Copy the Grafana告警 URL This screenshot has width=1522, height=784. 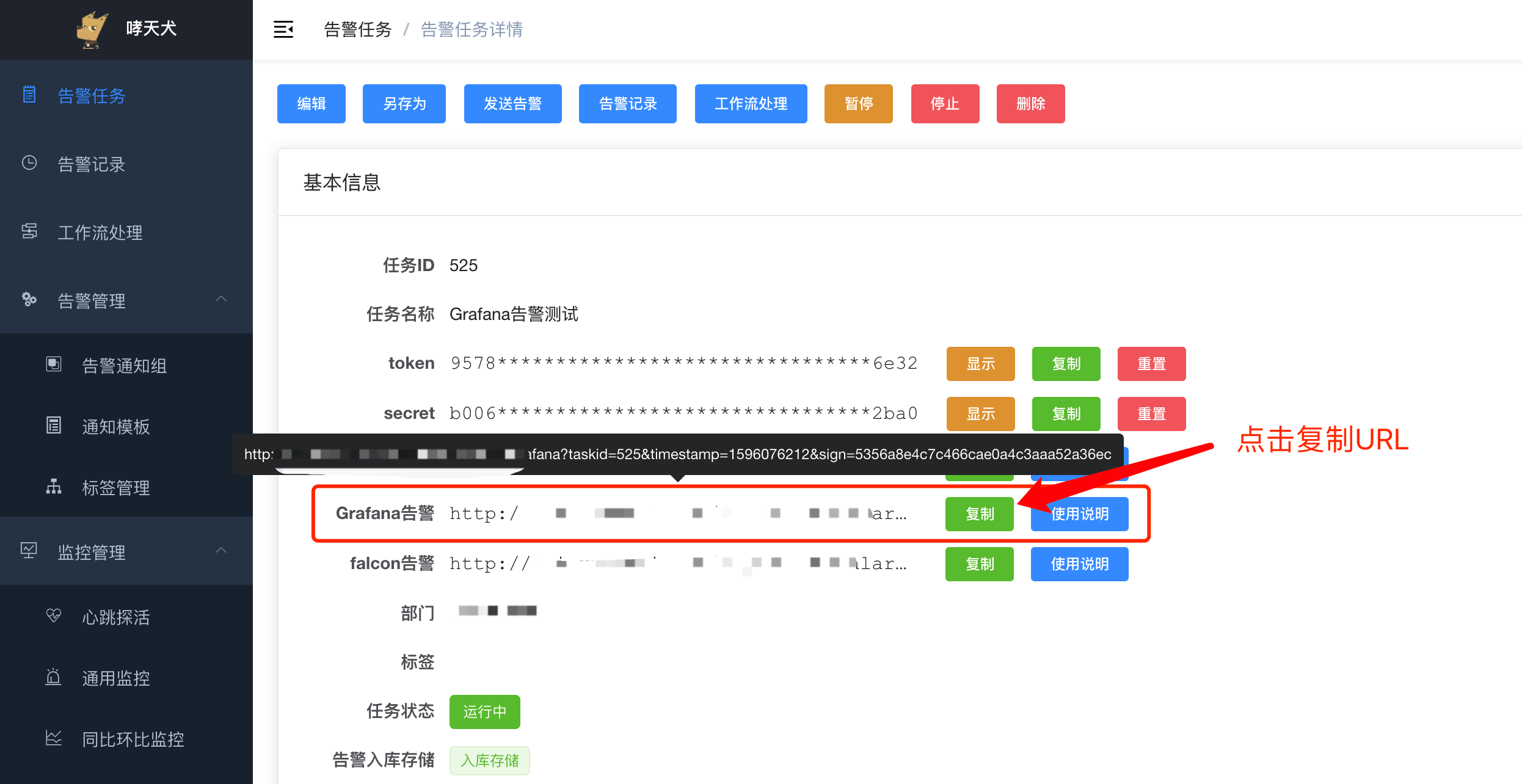(x=980, y=514)
